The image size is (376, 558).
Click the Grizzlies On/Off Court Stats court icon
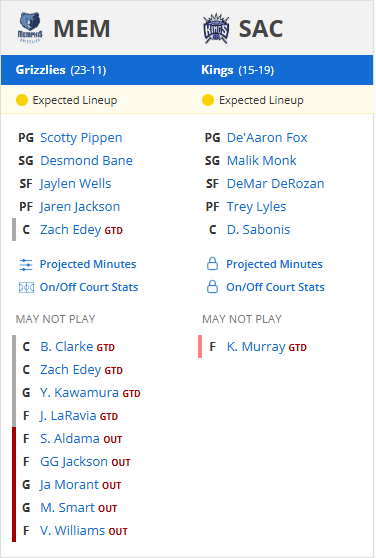26,287
